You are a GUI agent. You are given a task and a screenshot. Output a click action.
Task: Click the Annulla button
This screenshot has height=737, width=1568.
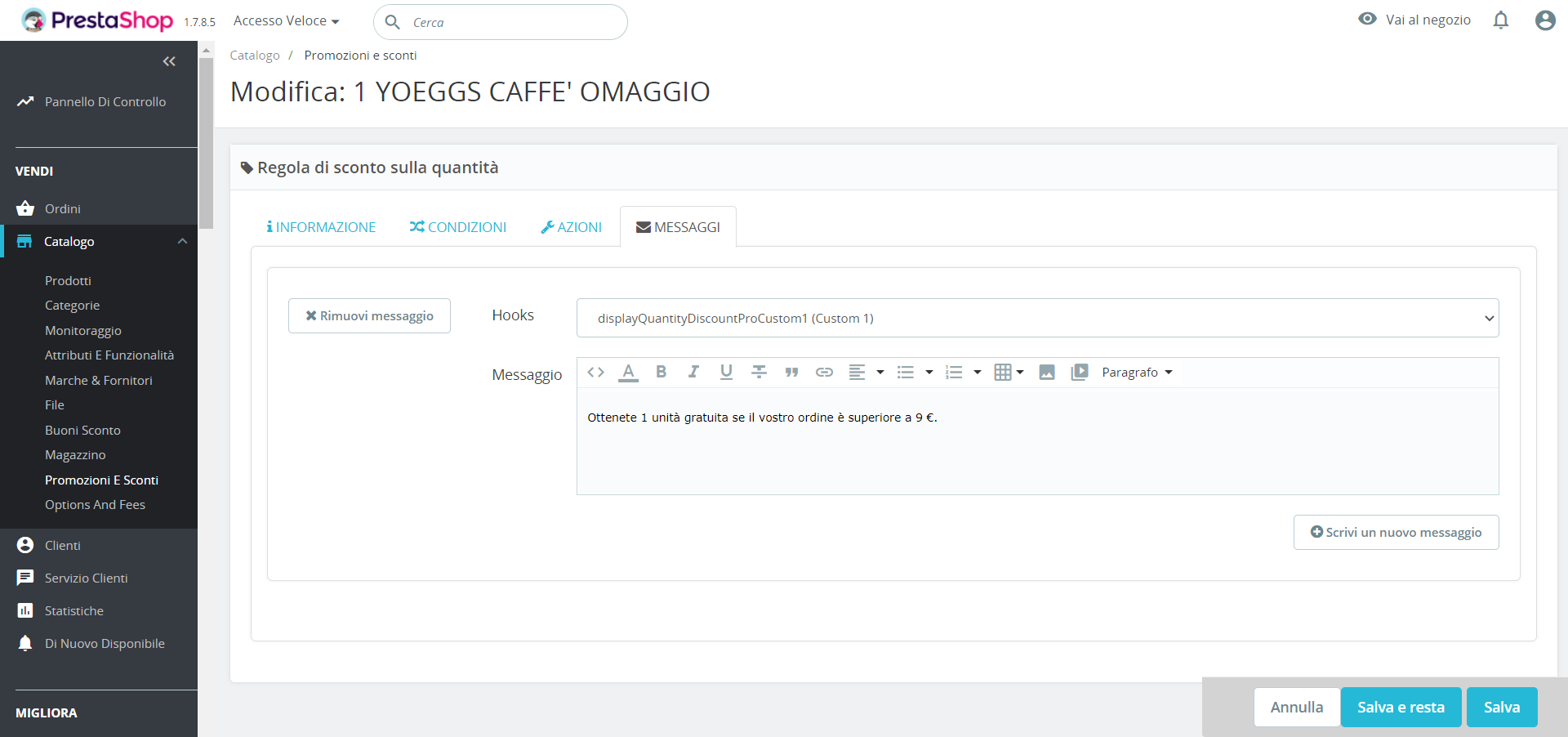coord(1297,708)
